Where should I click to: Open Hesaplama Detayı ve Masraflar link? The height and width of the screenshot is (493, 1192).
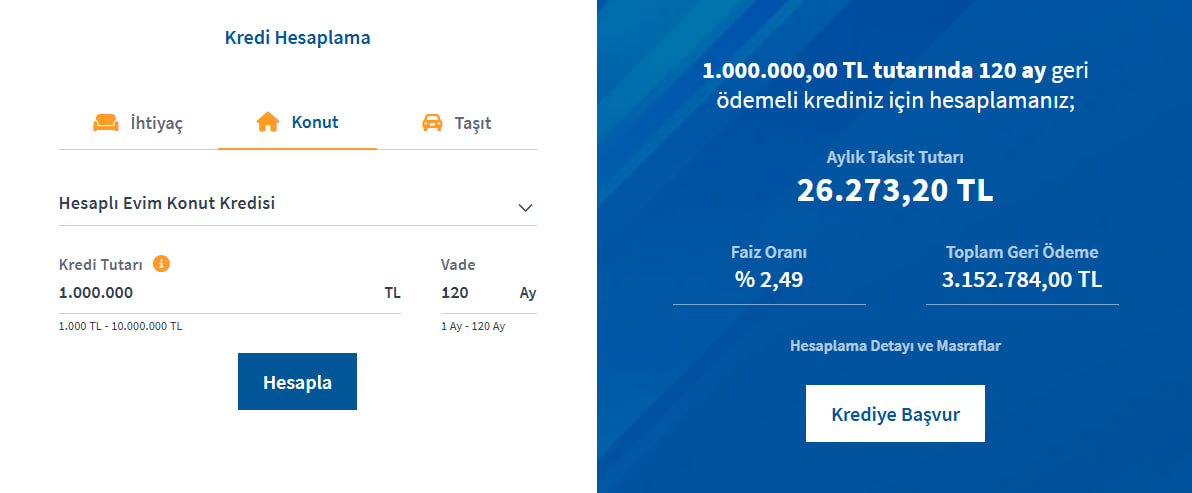click(x=895, y=346)
